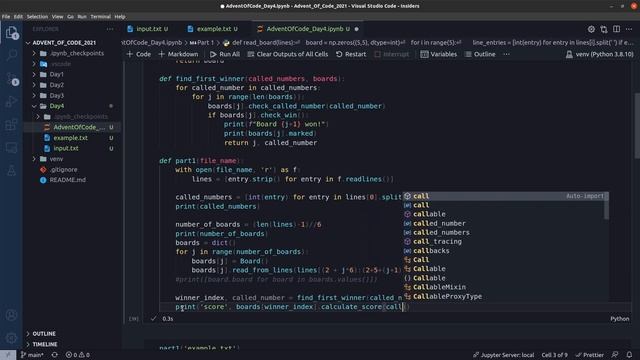The image size is (640, 360).
Task: Open the Extensions view
Action: [11, 124]
